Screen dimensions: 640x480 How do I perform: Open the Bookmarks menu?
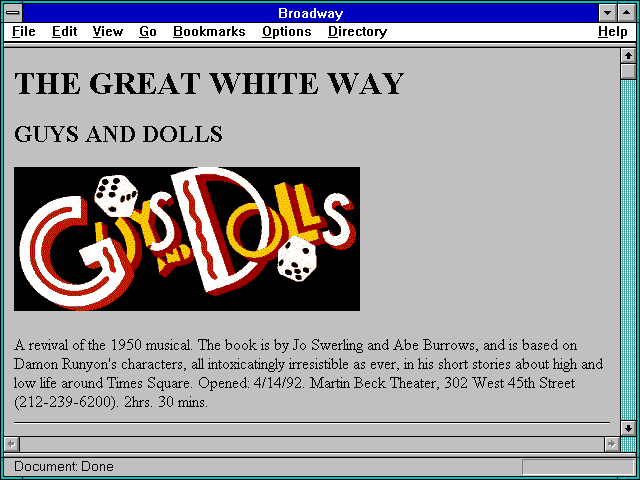coord(209,32)
